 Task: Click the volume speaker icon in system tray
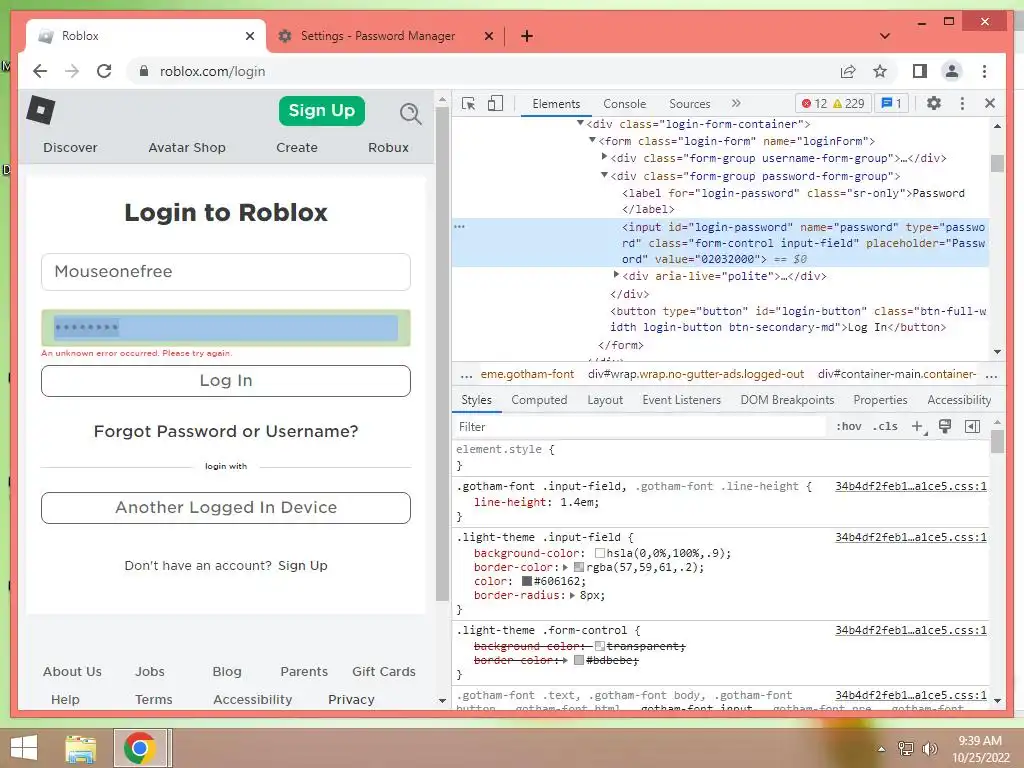(929, 749)
